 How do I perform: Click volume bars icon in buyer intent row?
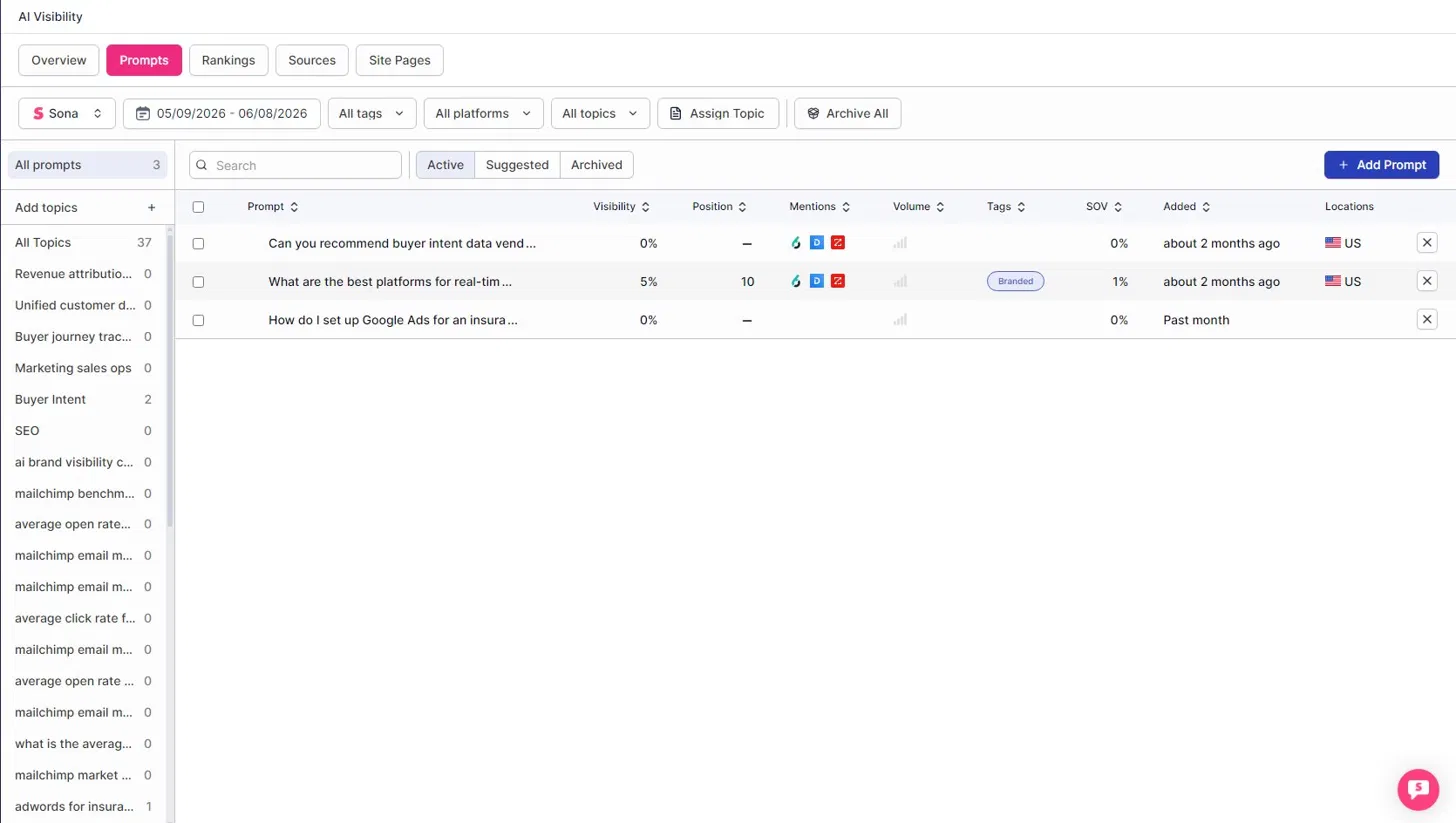point(900,243)
